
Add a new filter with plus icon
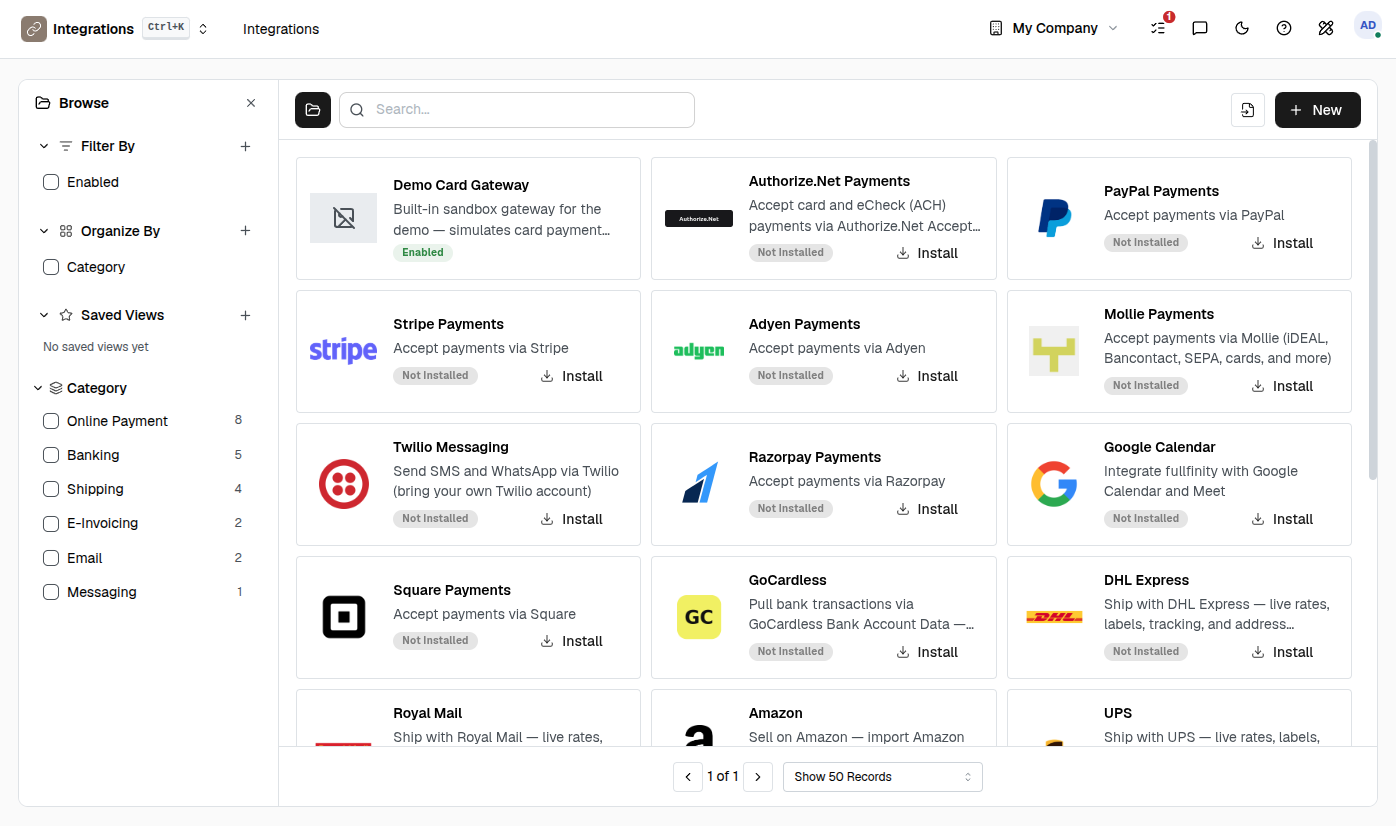coord(245,146)
